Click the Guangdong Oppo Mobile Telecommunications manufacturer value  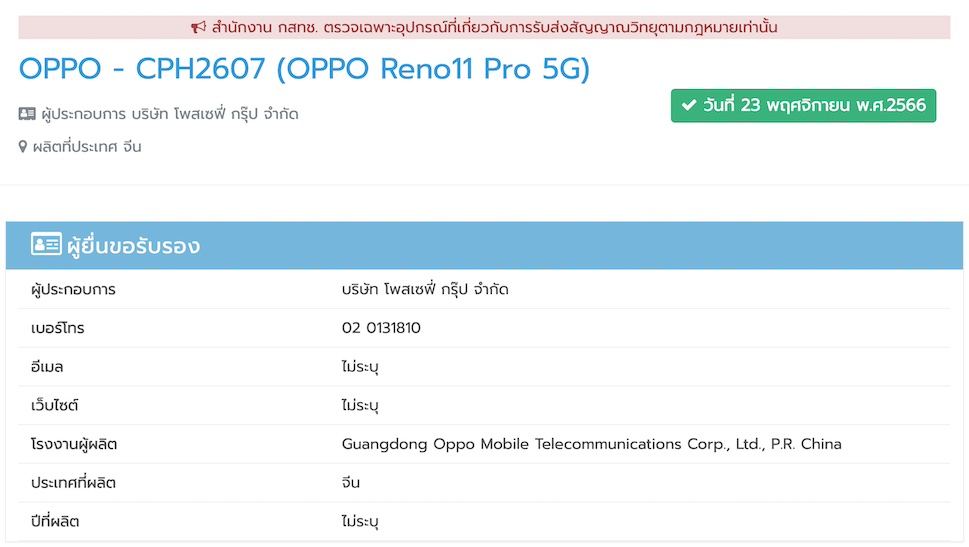point(591,444)
